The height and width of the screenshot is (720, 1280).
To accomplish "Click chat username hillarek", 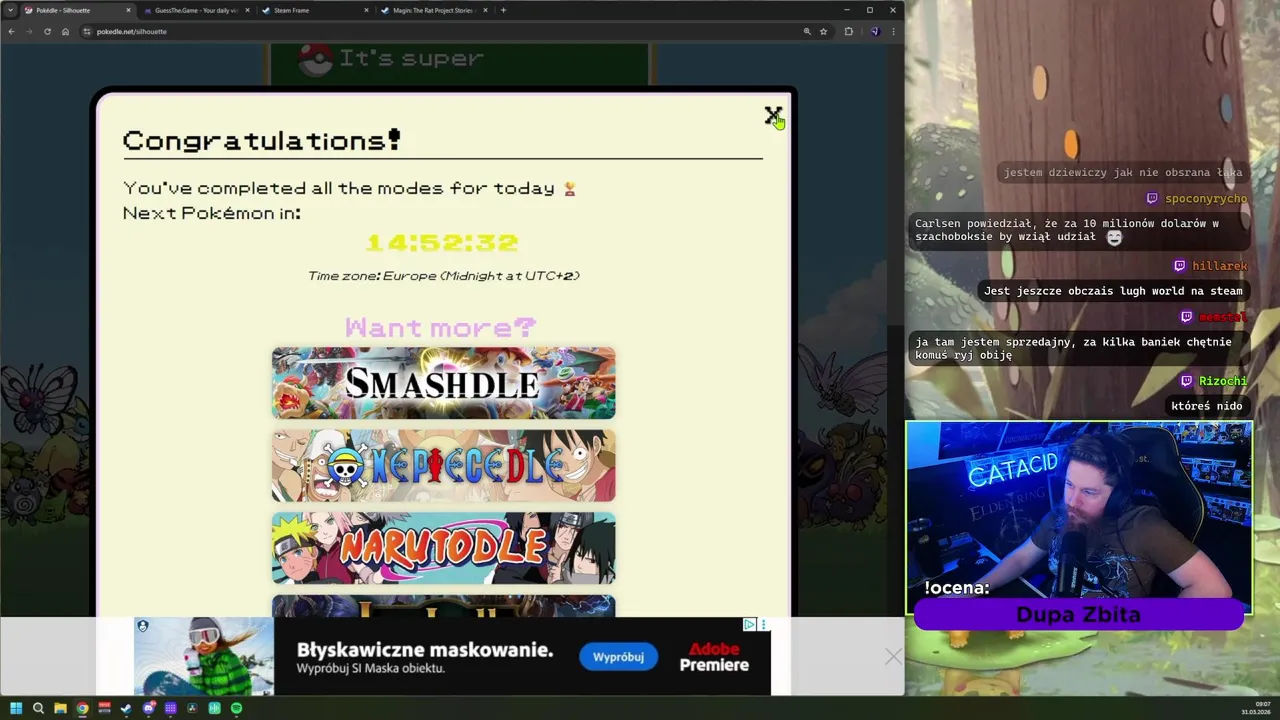I will pyautogui.click(x=1219, y=266).
